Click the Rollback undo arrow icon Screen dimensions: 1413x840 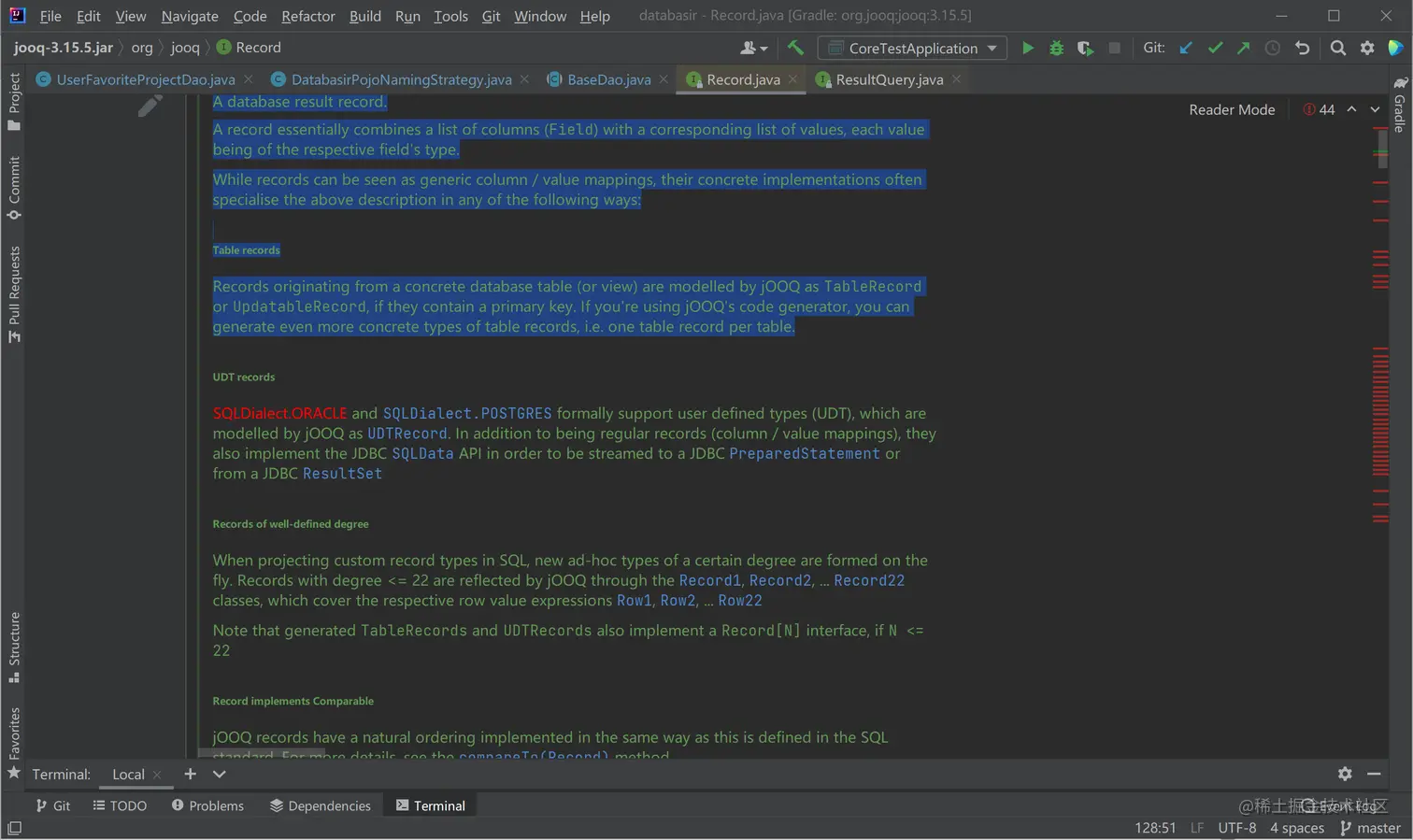coord(1302,48)
